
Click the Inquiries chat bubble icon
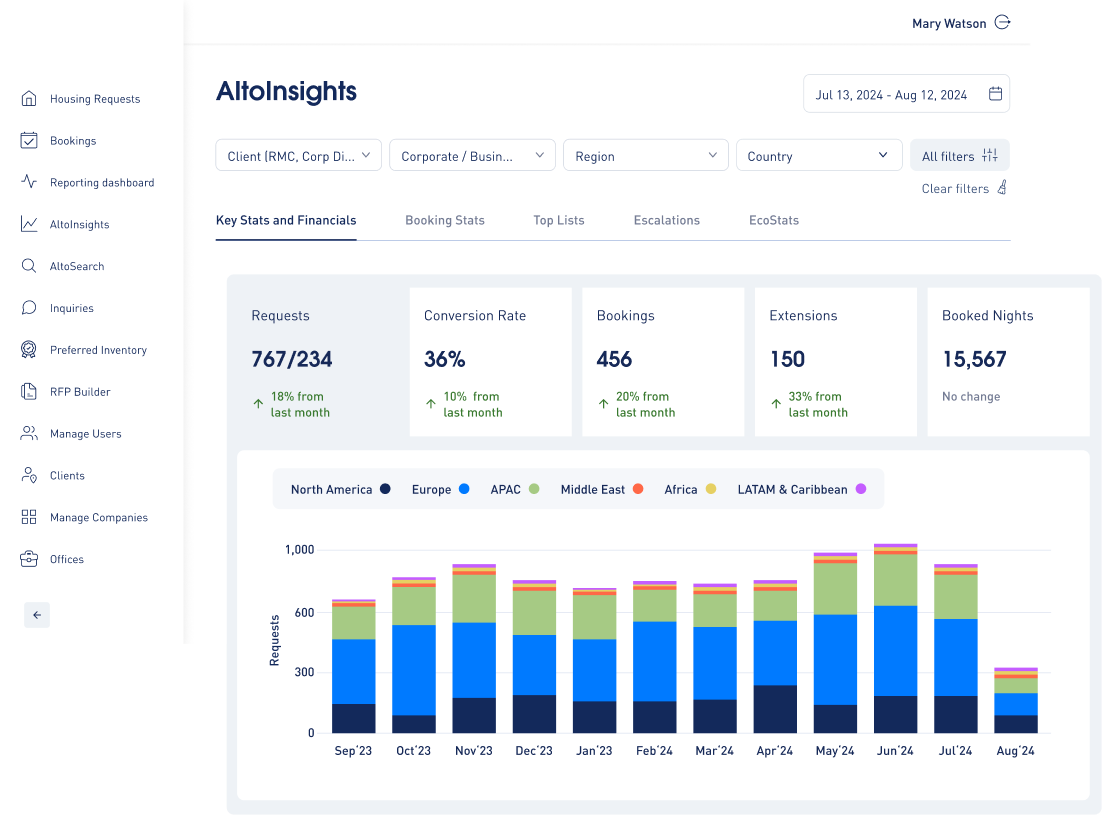[x=29, y=308]
